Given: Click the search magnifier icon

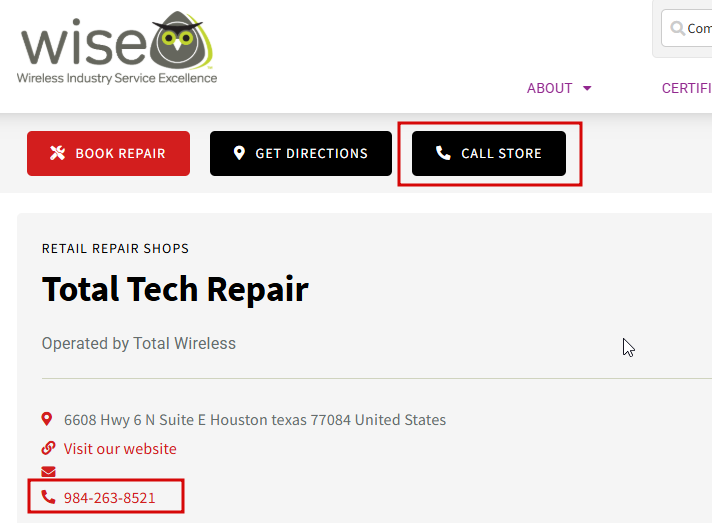Looking at the screenshot, I should pyautogui.click(x=677, y=28).
